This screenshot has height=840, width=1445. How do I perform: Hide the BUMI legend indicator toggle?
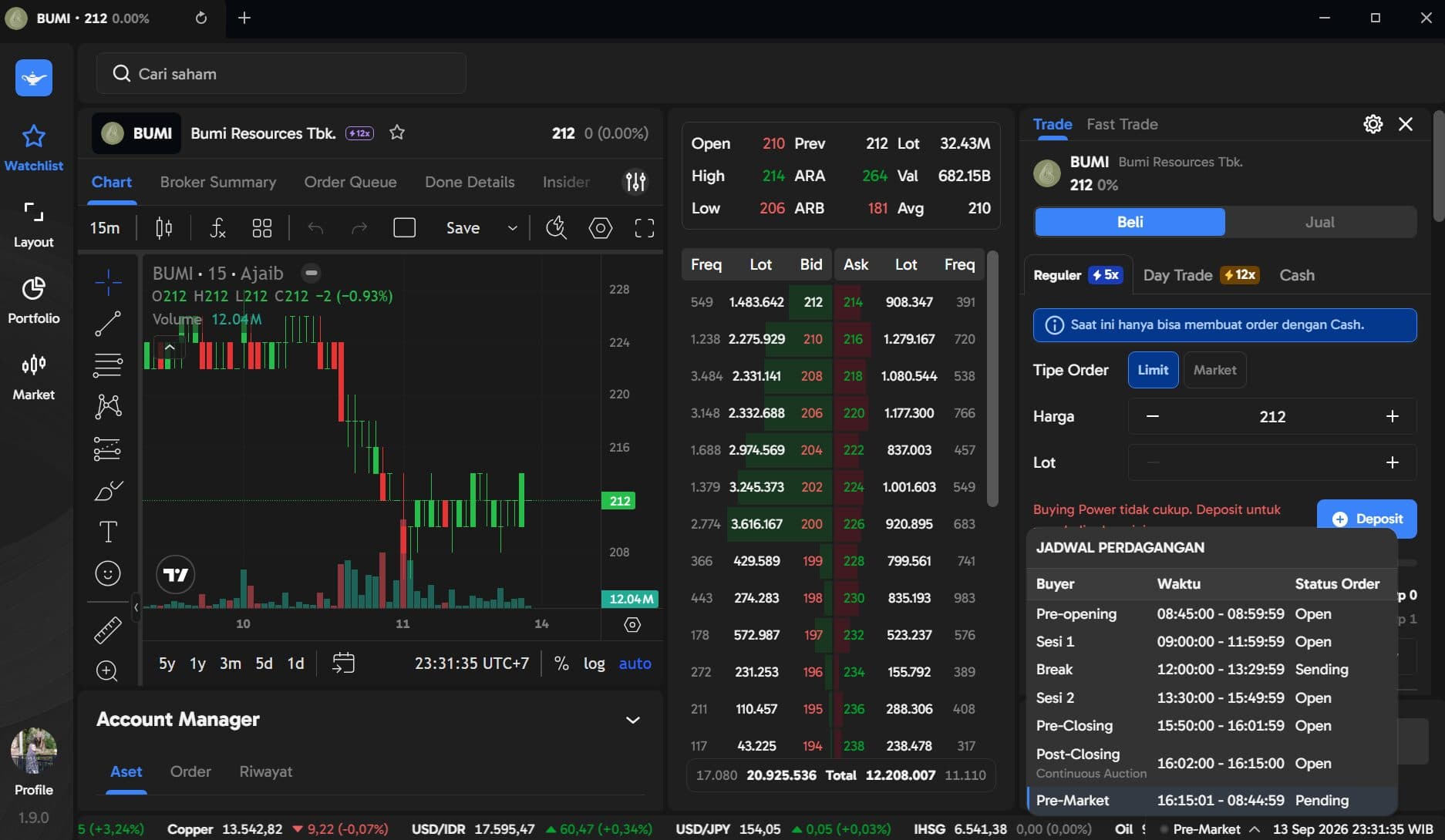[311, 273]
